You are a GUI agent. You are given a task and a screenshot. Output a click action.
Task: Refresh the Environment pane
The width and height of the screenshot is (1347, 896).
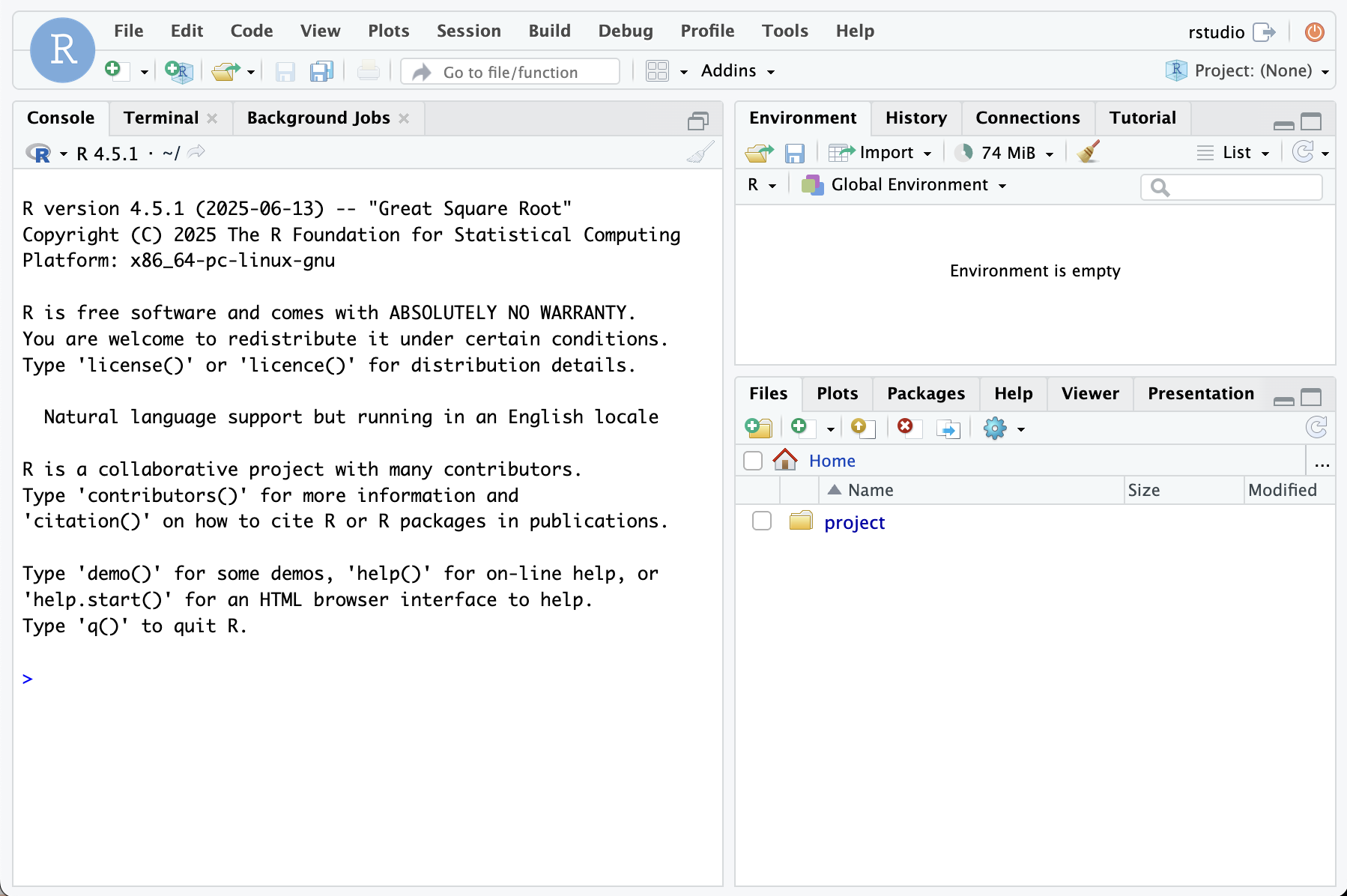click(x=1304, y=152)
